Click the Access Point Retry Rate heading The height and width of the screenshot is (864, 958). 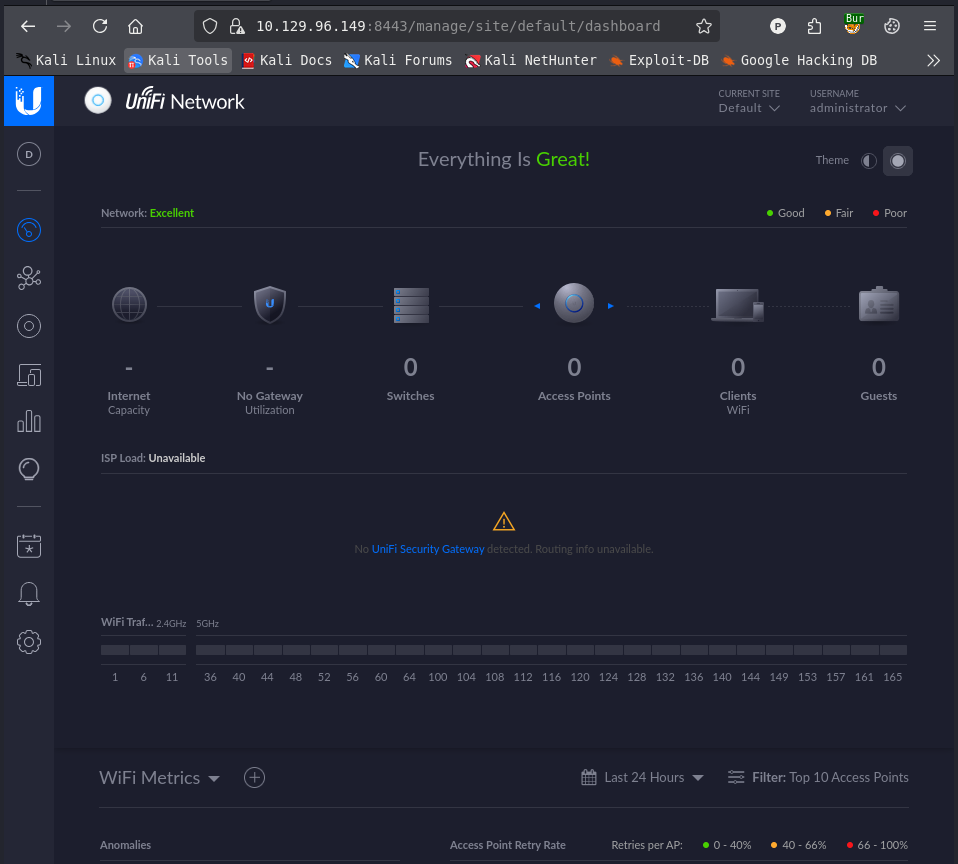[508, 845]
